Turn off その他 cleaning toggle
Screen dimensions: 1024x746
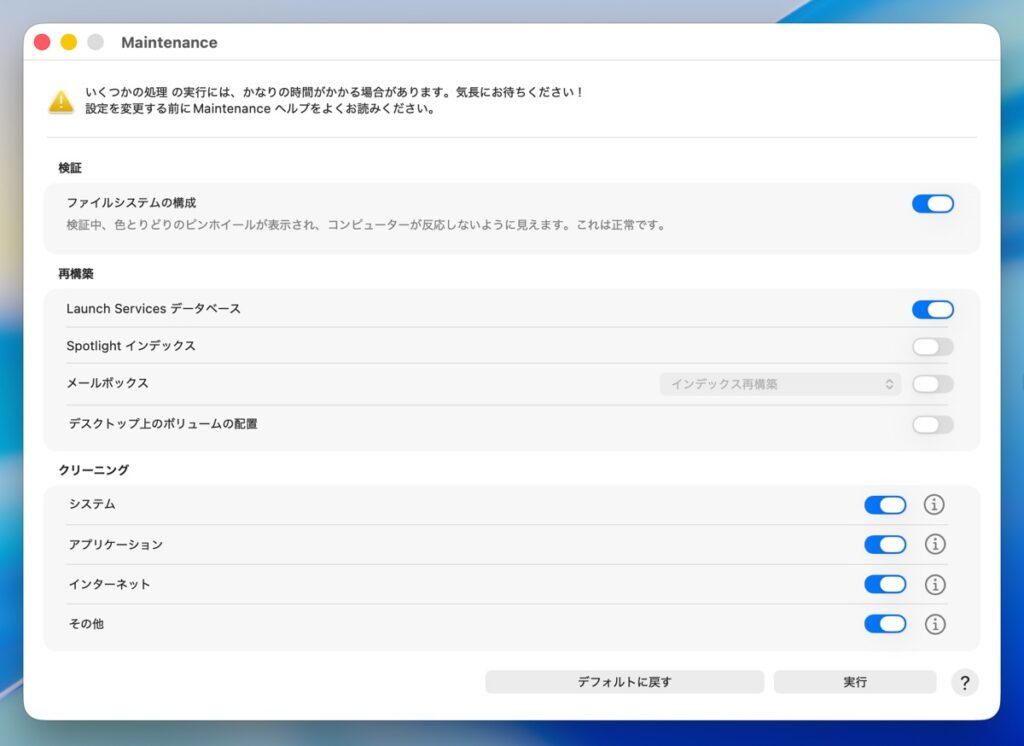(x=885, y=624)
